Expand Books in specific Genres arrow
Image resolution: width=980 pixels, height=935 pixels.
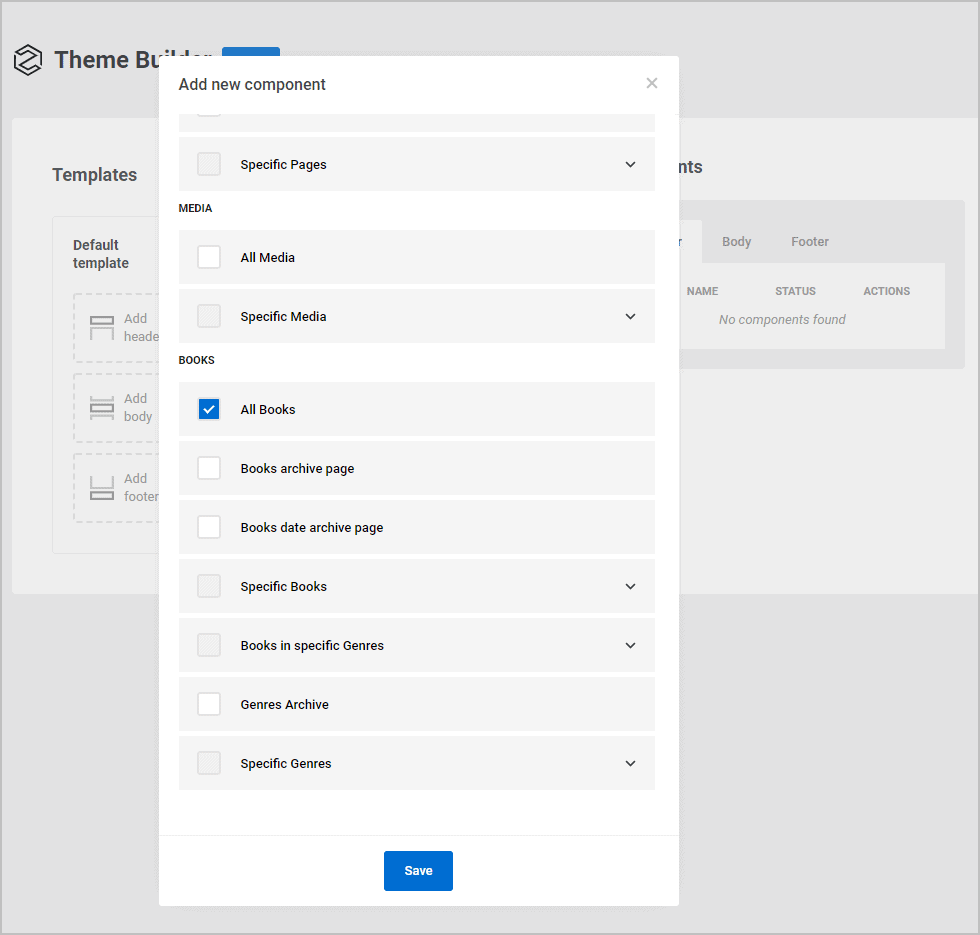tap(630, 645)
